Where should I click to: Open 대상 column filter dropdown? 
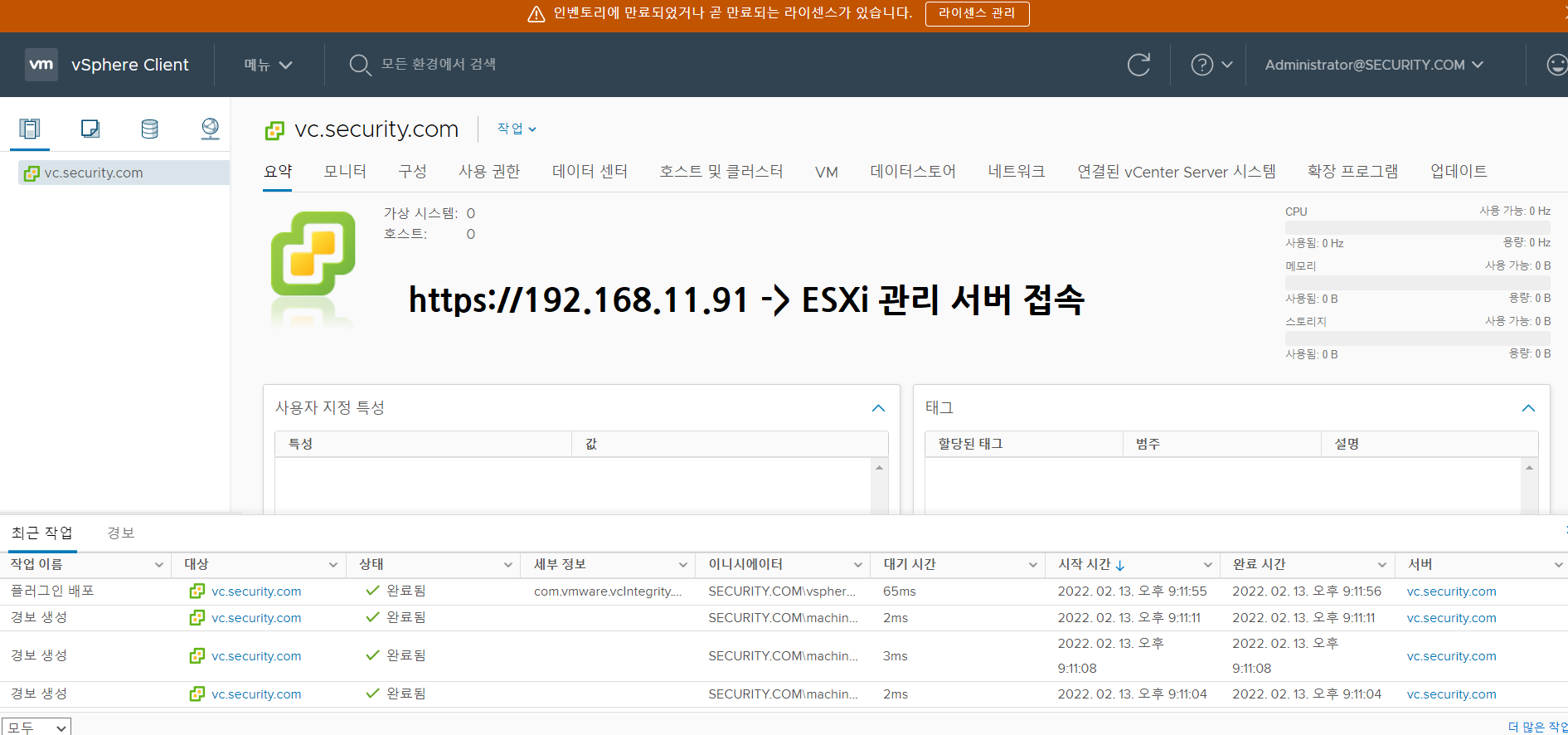(333, 565)
